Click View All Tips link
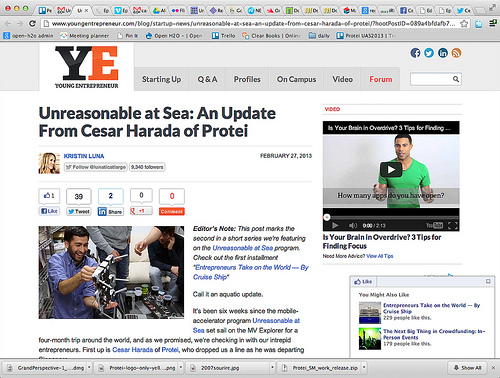The height and width of the screenshot is (378, 500). pyautogui.click(x=380, y=256)
